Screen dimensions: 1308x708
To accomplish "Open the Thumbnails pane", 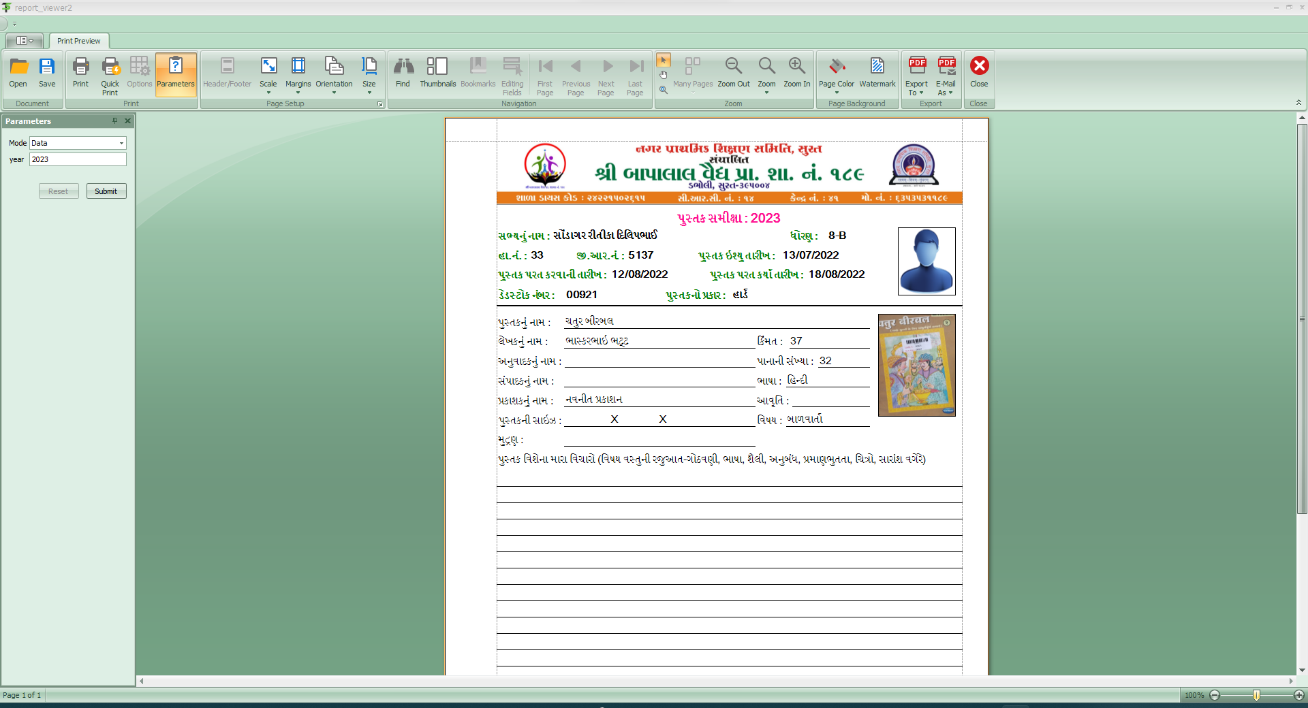I will pyautogui.click(x=437, y=69).
